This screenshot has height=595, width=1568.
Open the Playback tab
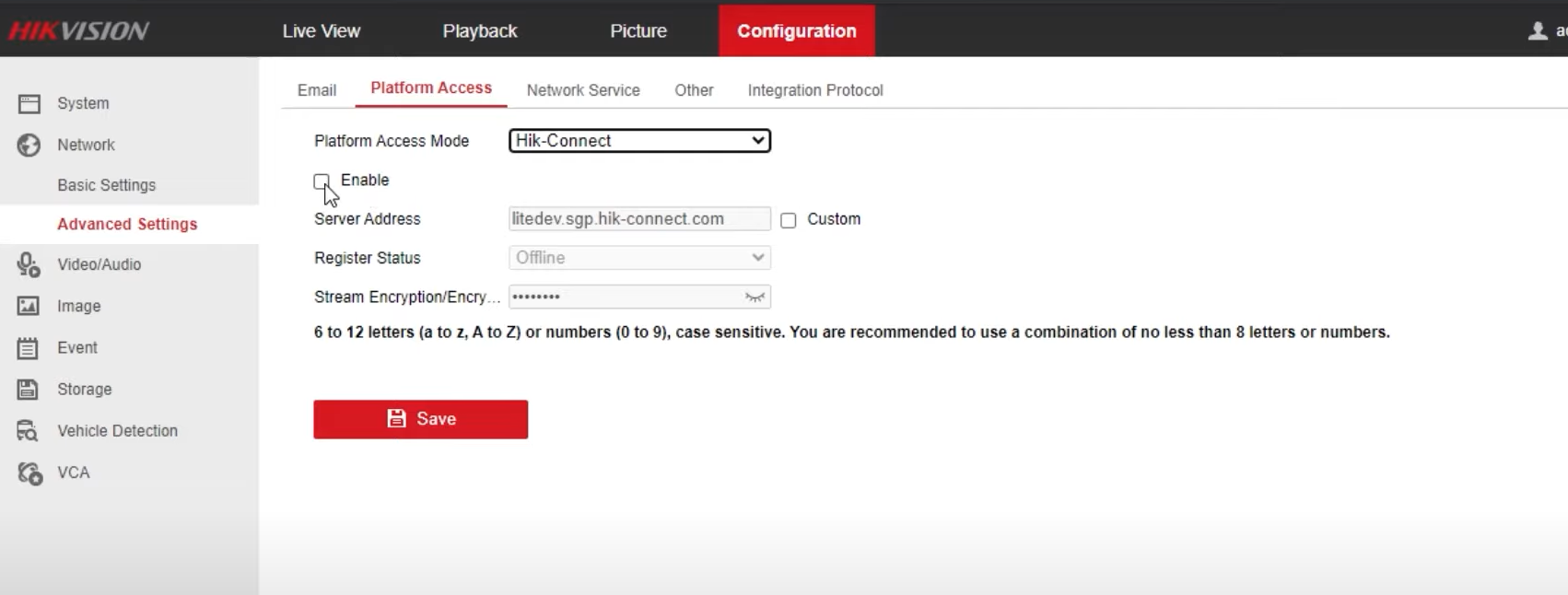point(480,30)
